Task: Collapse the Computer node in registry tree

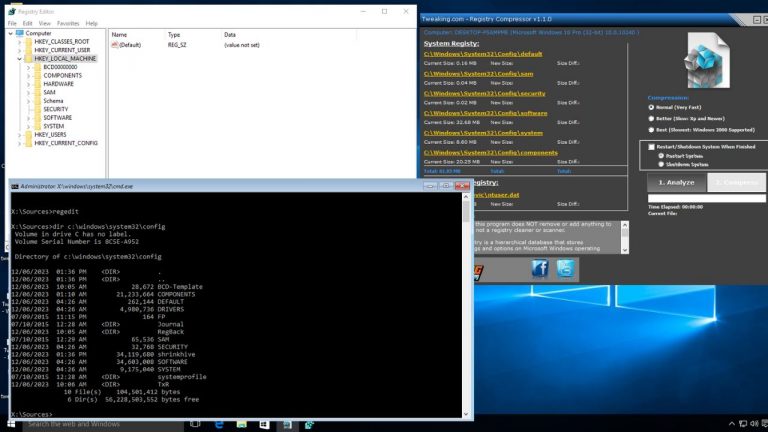Action: 11,33
